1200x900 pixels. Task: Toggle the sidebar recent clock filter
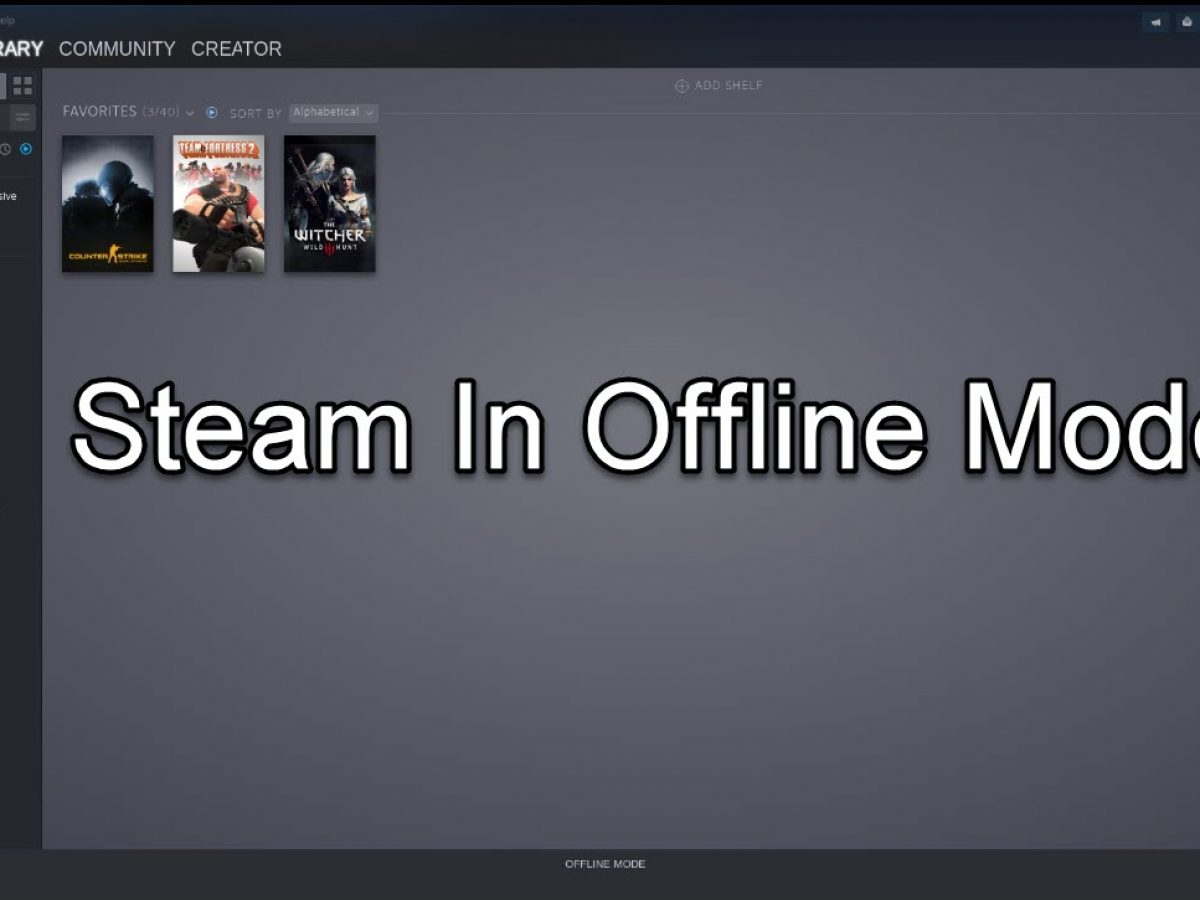click(x=5, y=149)
